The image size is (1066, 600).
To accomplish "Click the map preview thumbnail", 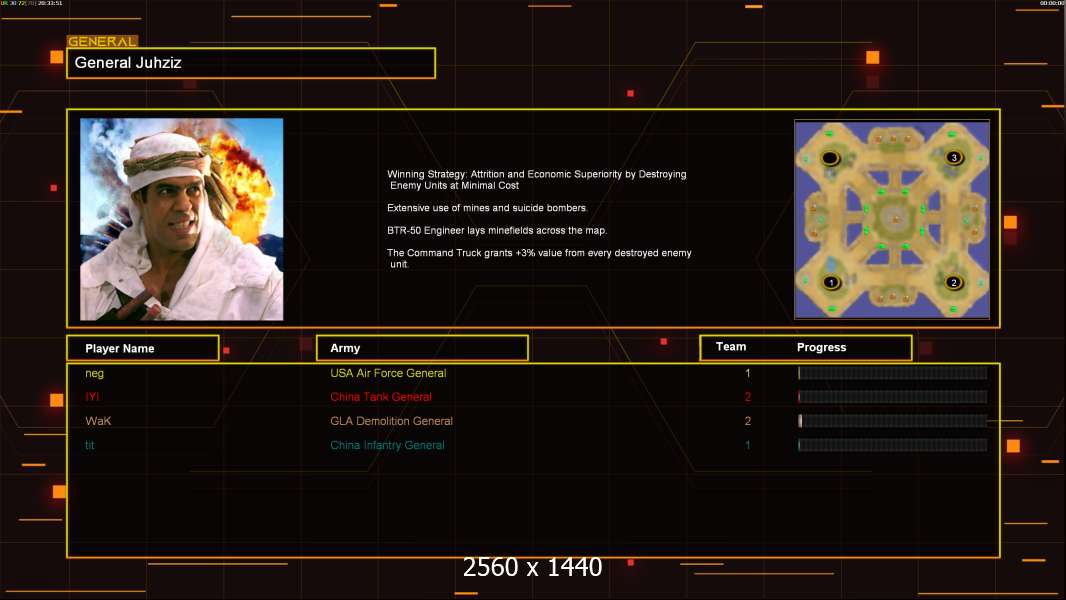I will [x=892, y=219].
